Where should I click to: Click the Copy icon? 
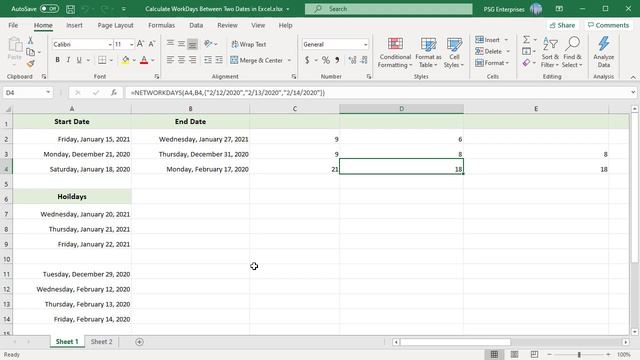click(30, 52)
